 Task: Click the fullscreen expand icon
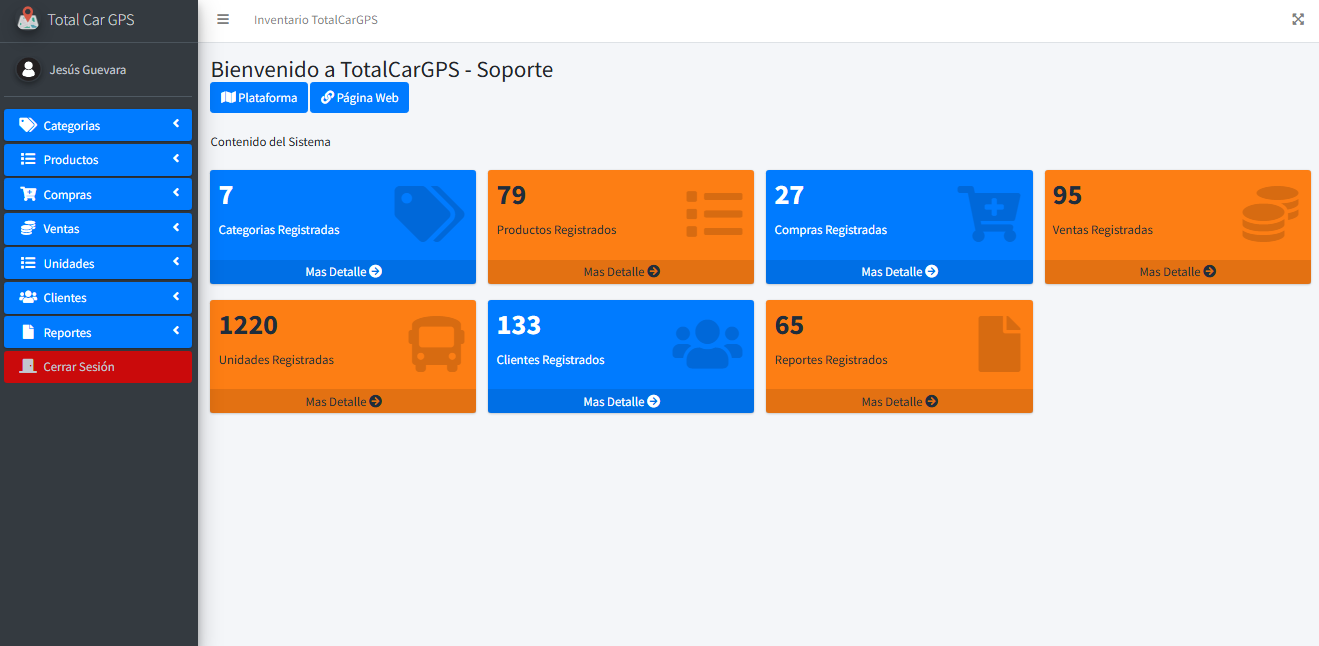tap(1298, 19)
